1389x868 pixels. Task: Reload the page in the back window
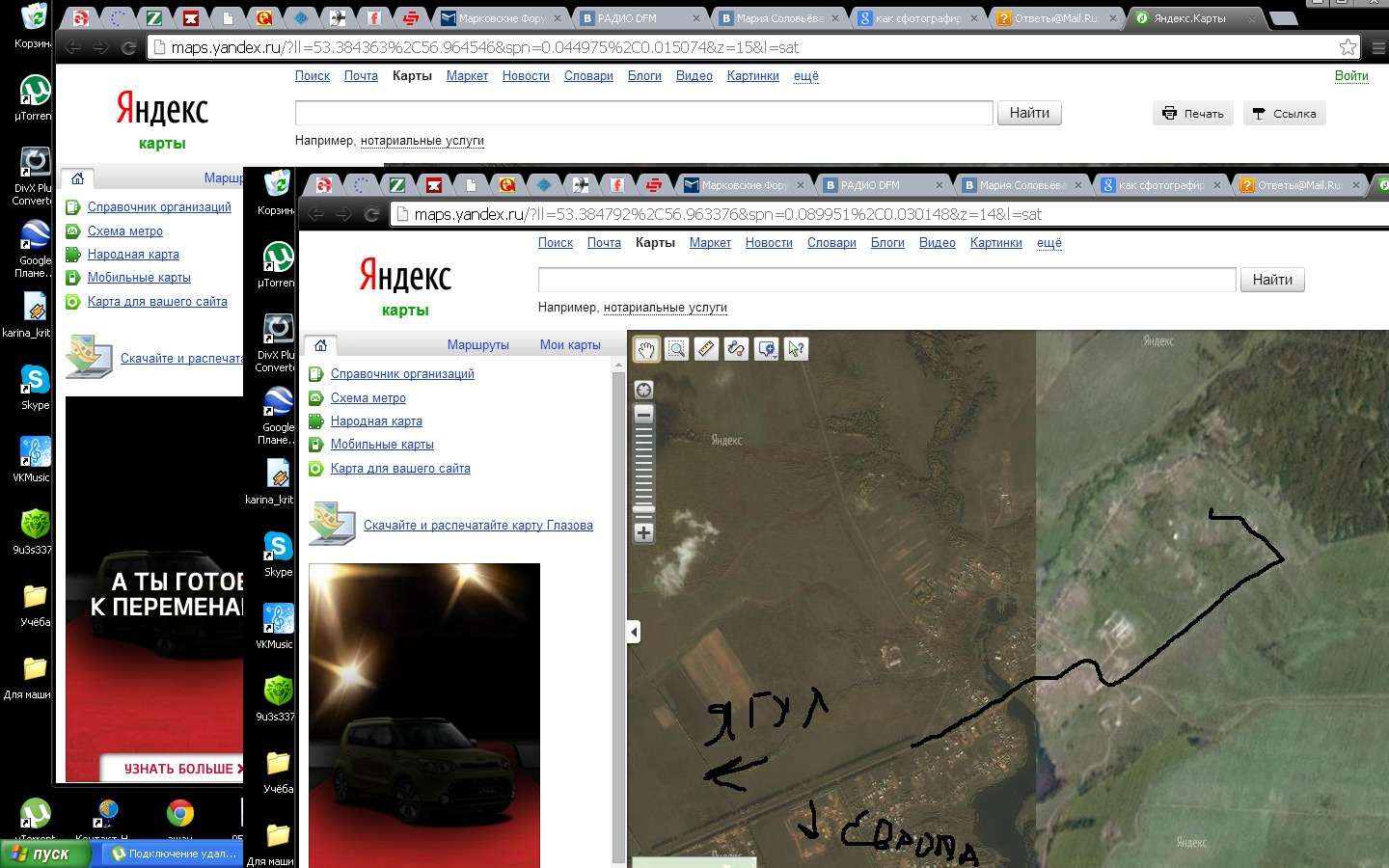128,47
